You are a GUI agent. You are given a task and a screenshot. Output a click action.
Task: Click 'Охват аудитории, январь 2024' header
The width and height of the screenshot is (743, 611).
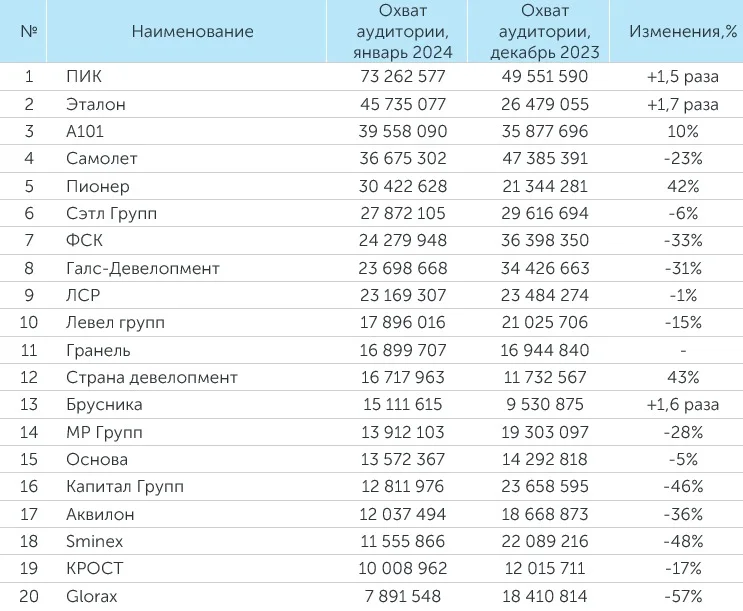(x=403, y=31)
